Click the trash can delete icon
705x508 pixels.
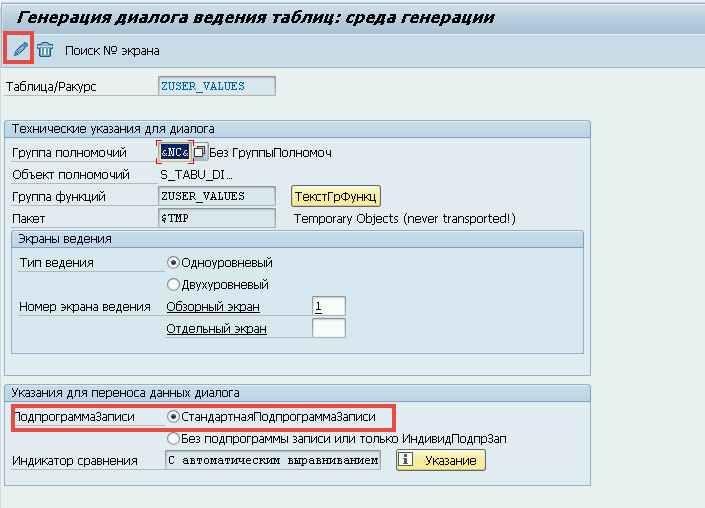45,50
